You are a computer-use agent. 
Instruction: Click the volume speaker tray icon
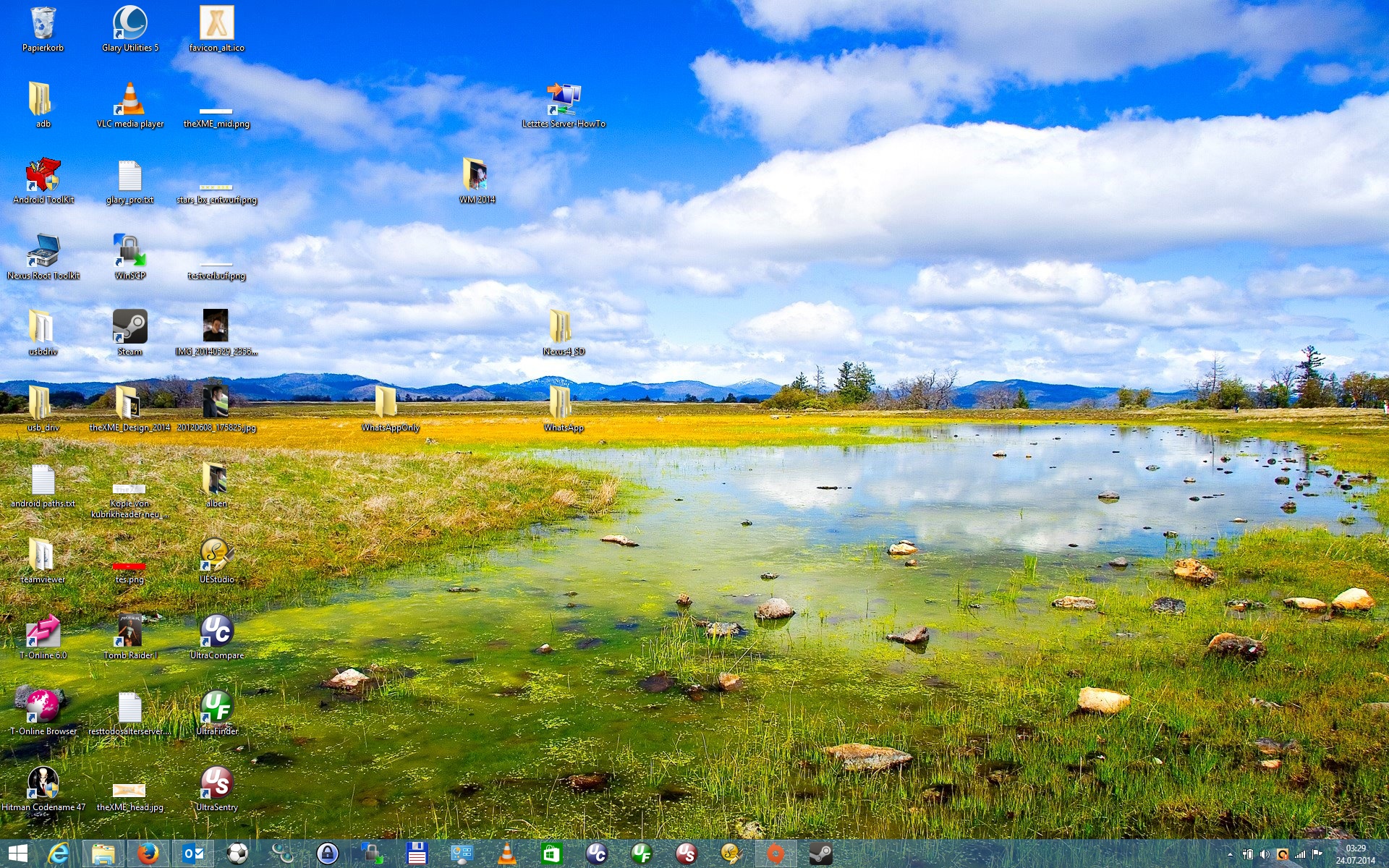(1264, 854)
